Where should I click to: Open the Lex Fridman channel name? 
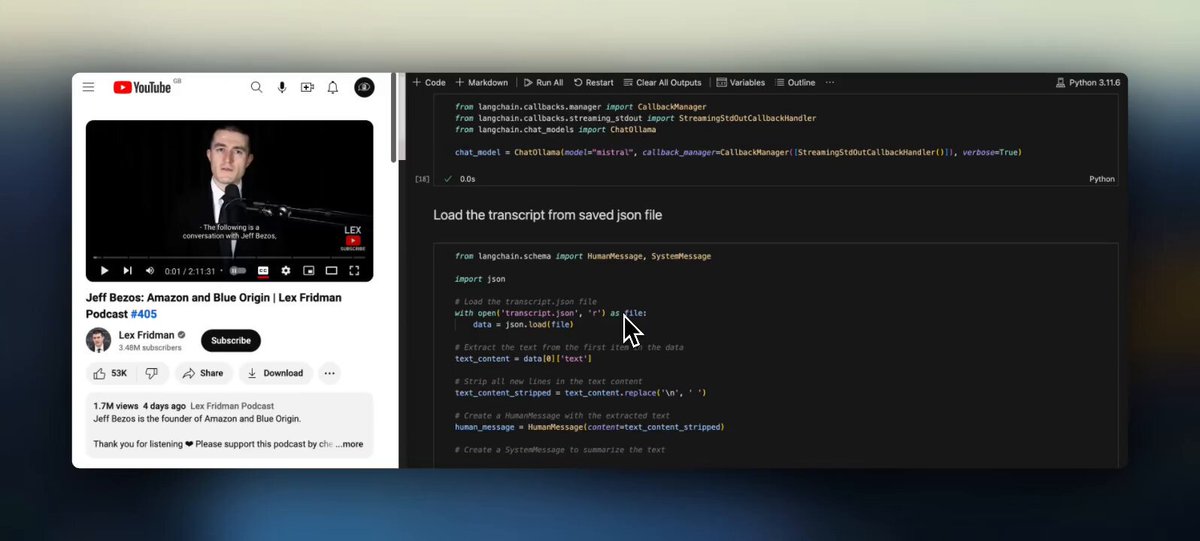click(146, 335)
